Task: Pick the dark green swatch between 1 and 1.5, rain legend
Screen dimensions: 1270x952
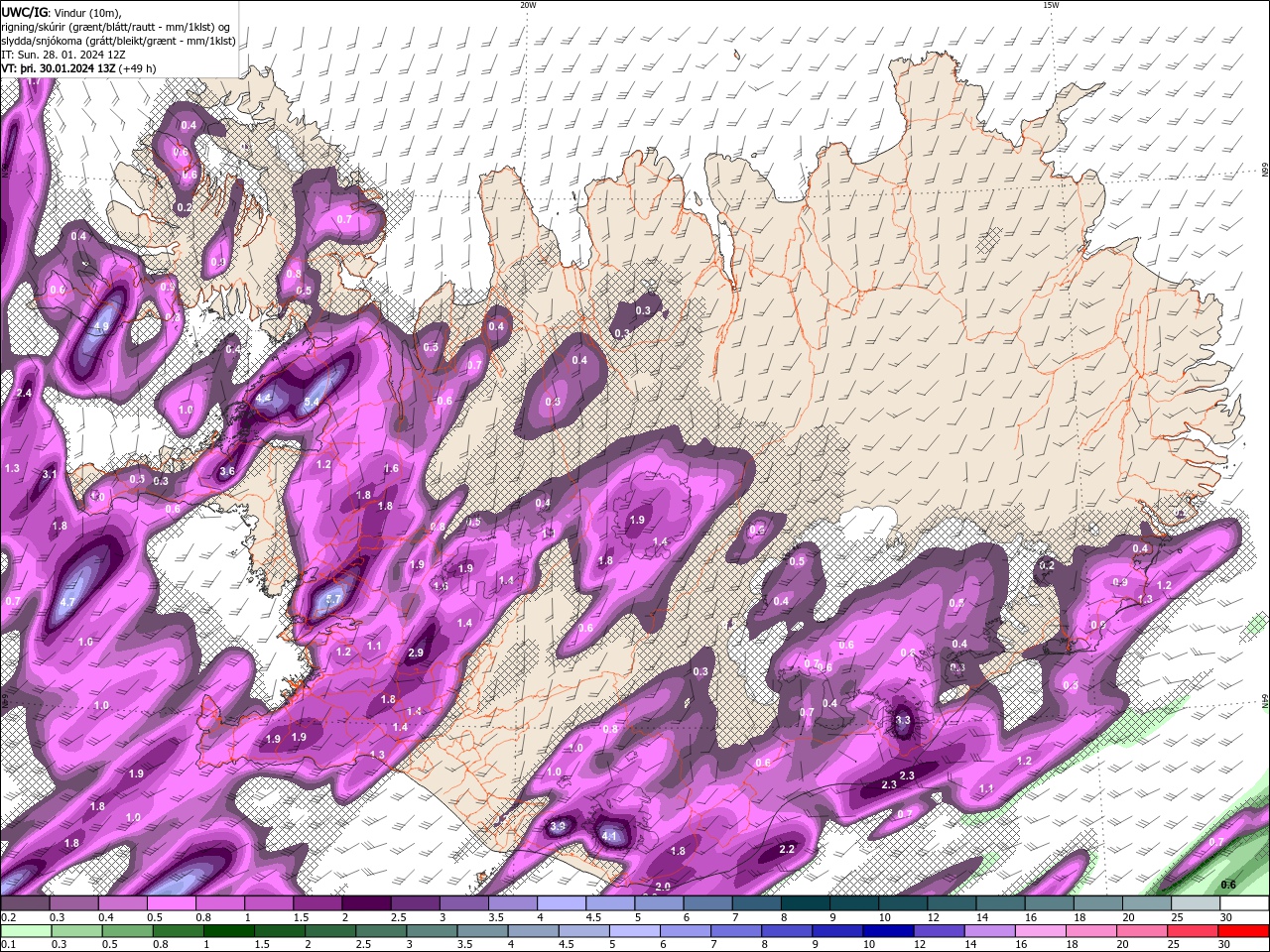Action: pos(228,930)
